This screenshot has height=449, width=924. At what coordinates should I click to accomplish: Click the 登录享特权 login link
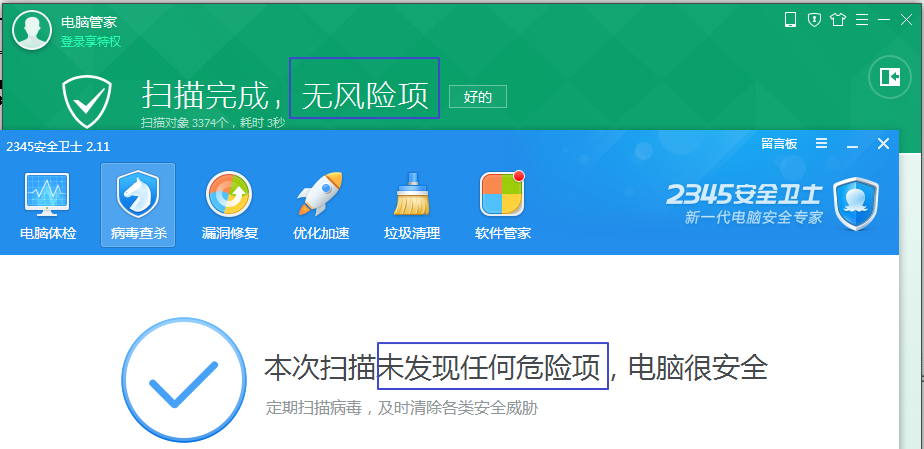91,41
